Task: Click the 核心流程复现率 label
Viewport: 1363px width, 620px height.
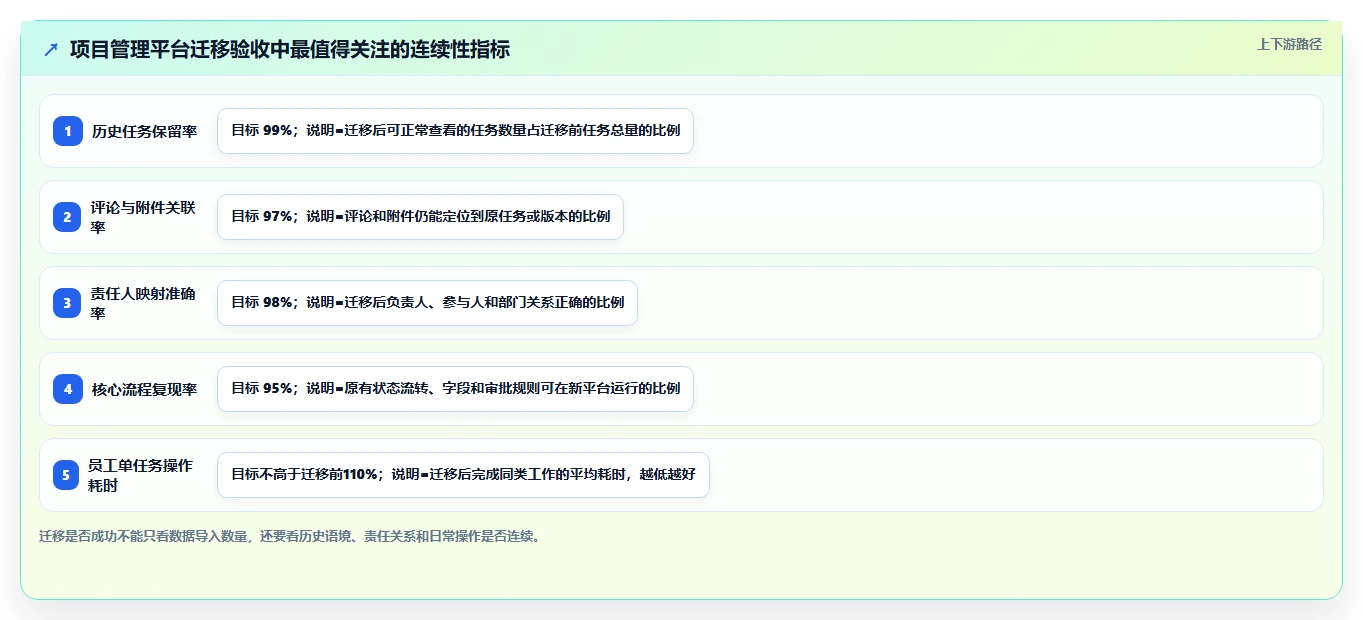Action: tap(144, 389)
